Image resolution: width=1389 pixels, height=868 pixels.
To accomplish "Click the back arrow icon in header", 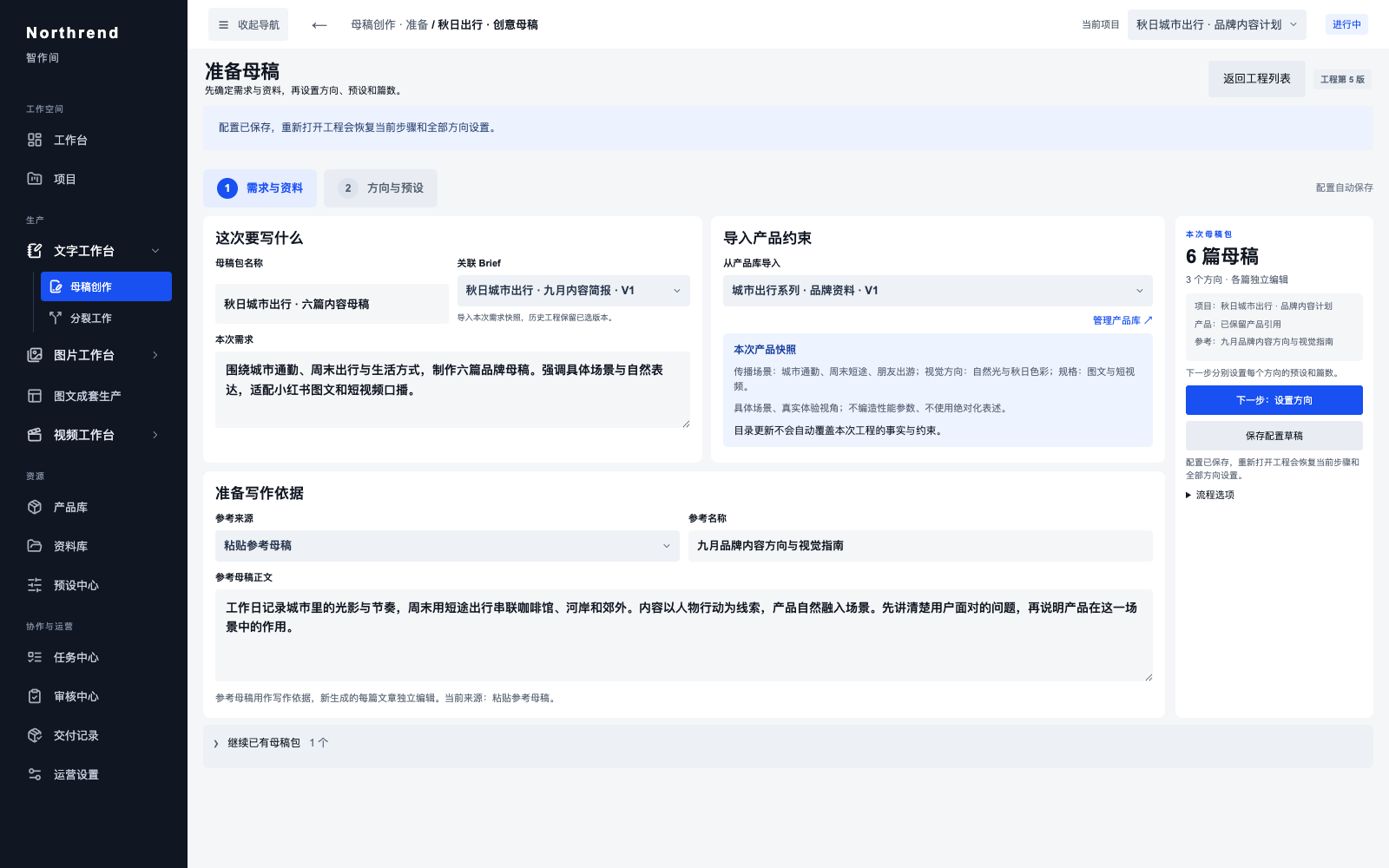I will click(x=319, y=25).
